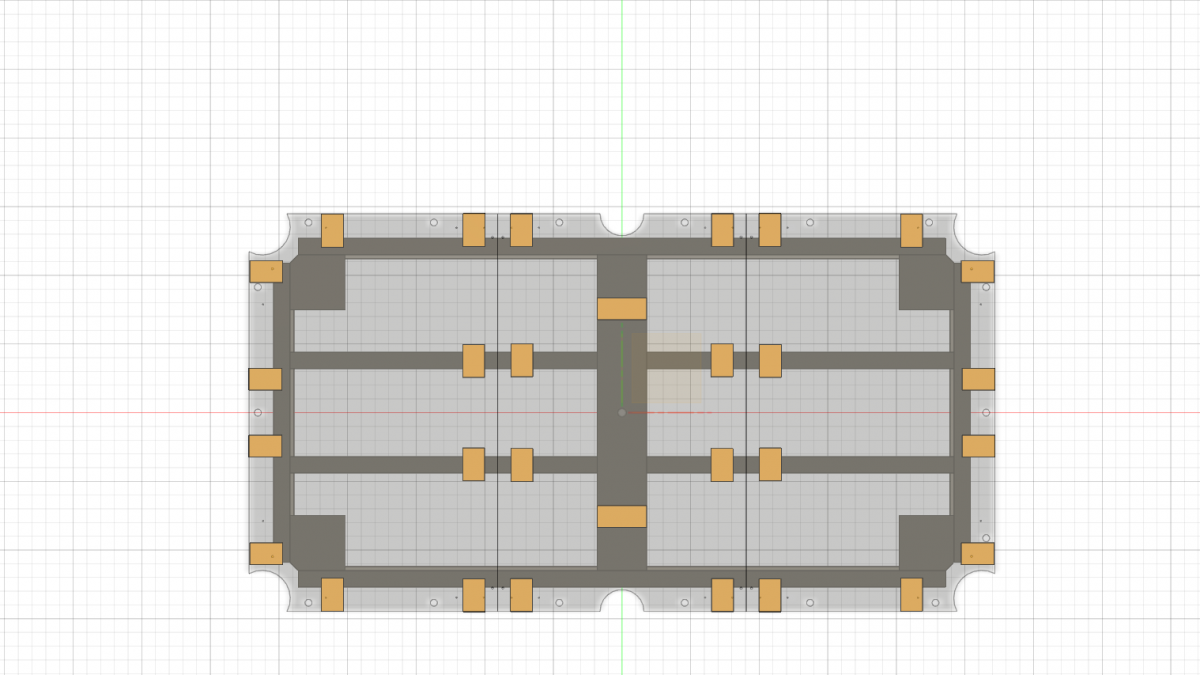
Task: Click the origin point at the axis intersection
Action: click(622, 412)
